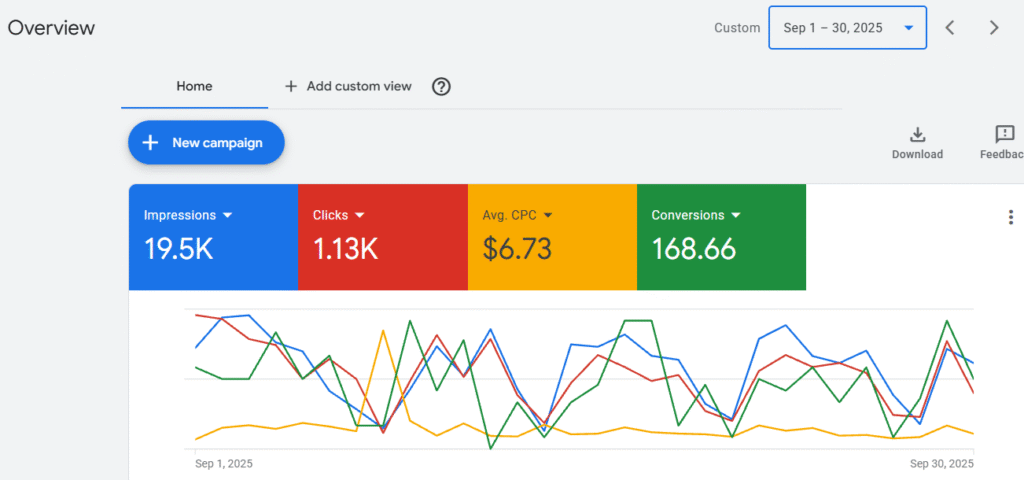Screen dimensions: 1024x480
Task: Open the Feedback icon
Action: tap(1004, 135)
